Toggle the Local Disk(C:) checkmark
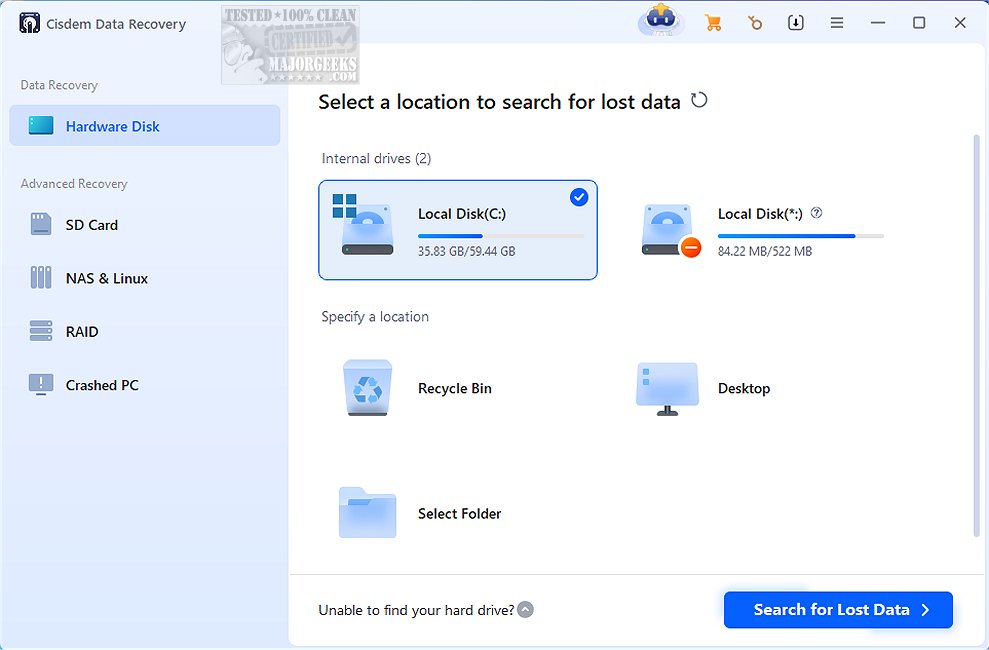989x650 pixels. pyautogui.click(x=579, y=197)
